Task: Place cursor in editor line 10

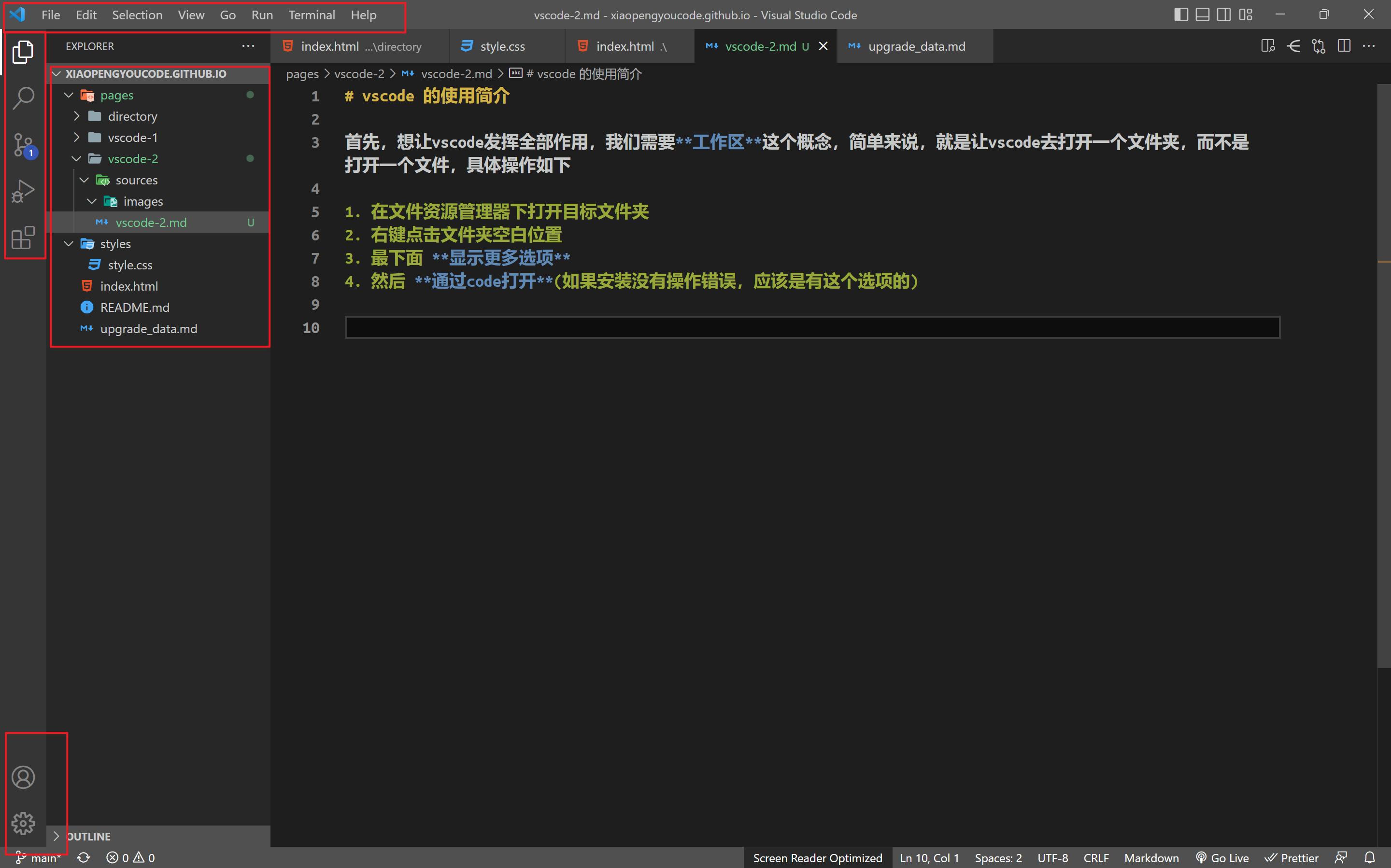Action: click(812, 328)
